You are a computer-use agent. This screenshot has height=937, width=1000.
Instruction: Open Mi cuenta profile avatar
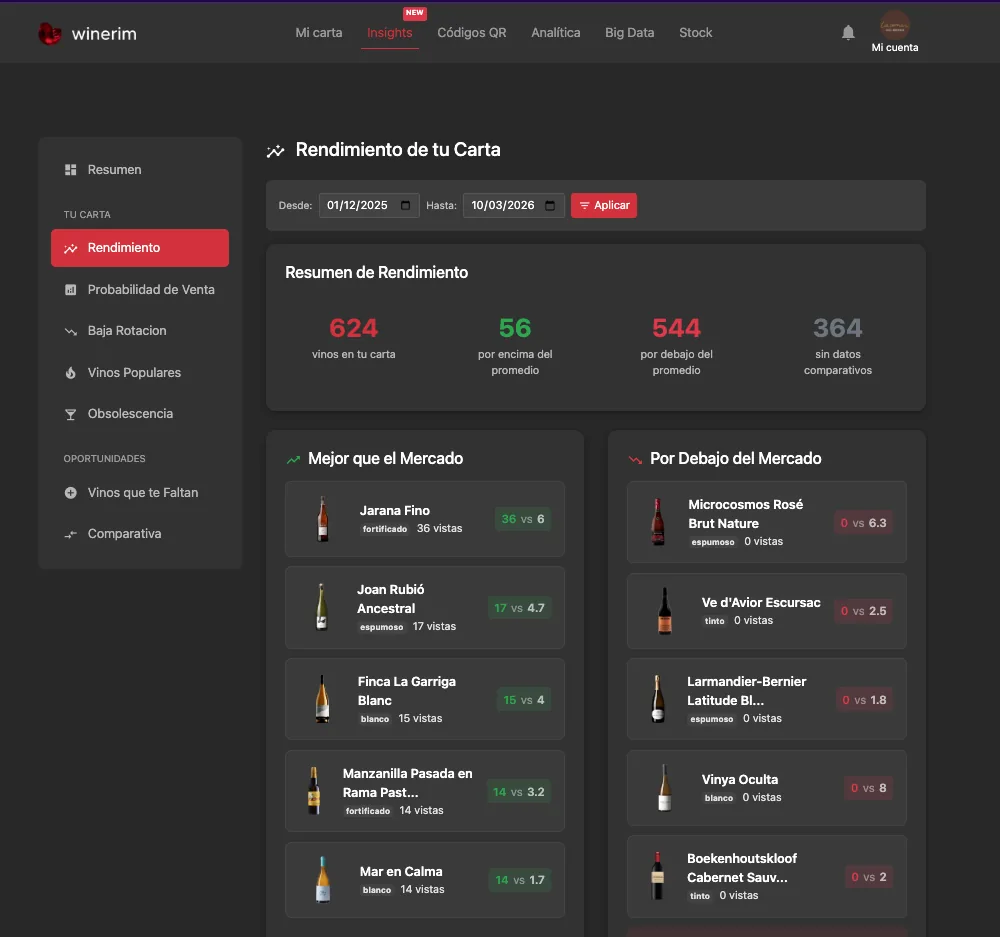pyautogui.click(x=895, y=26)
